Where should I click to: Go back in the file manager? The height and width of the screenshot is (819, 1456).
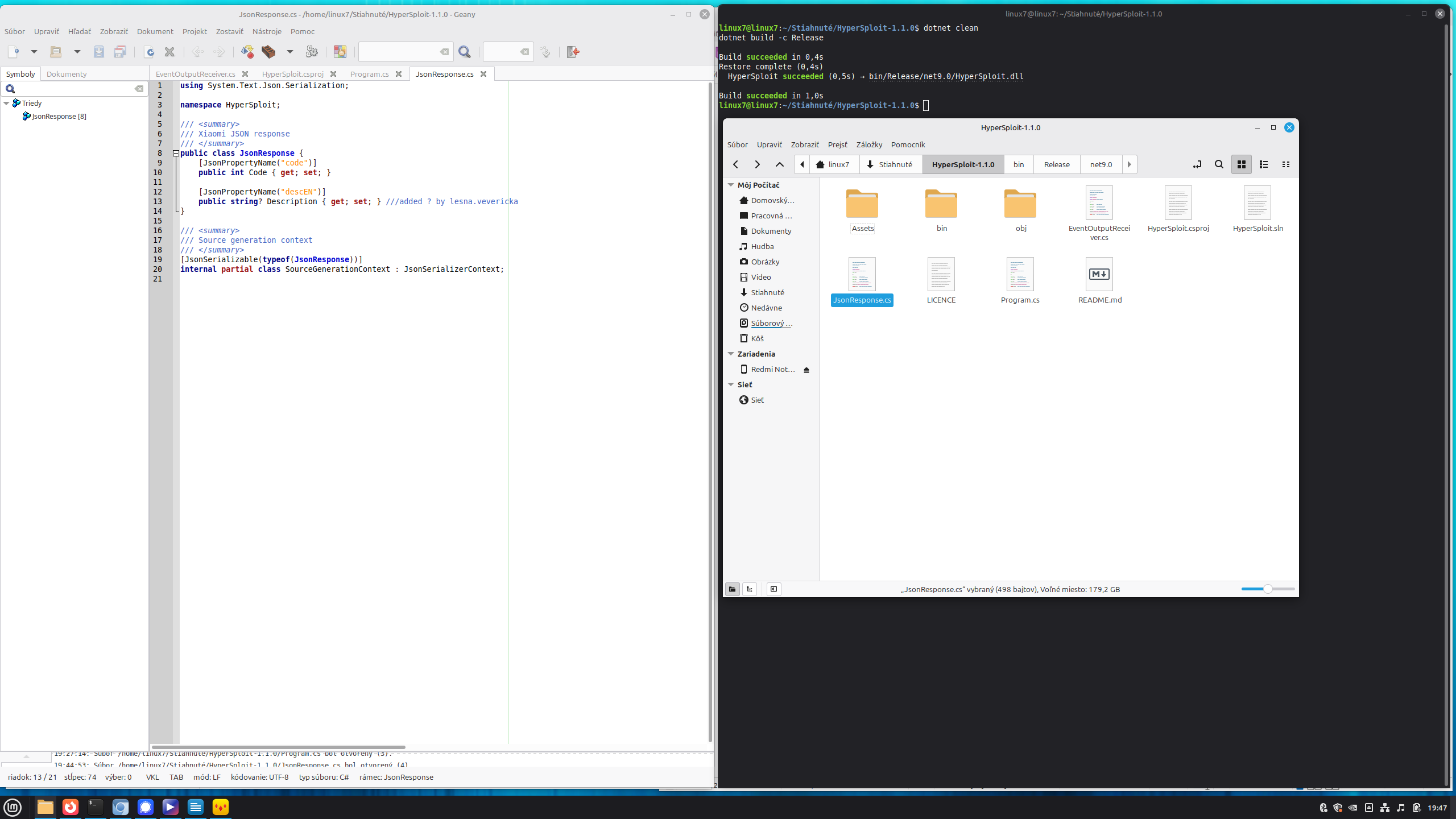[x=735, y=164]
